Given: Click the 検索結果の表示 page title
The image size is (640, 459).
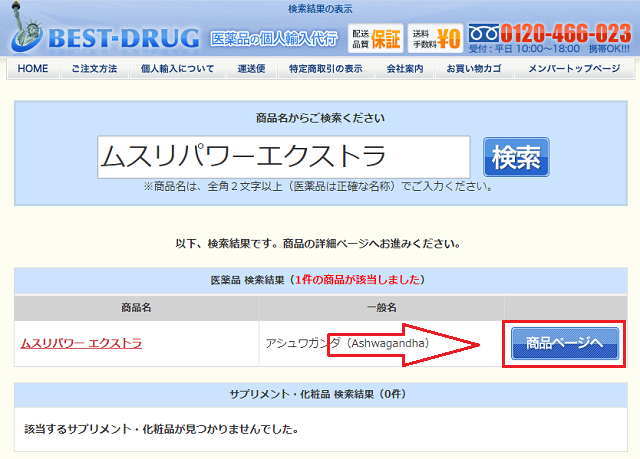Looking at the screenshot, I should tap(320, 9).
